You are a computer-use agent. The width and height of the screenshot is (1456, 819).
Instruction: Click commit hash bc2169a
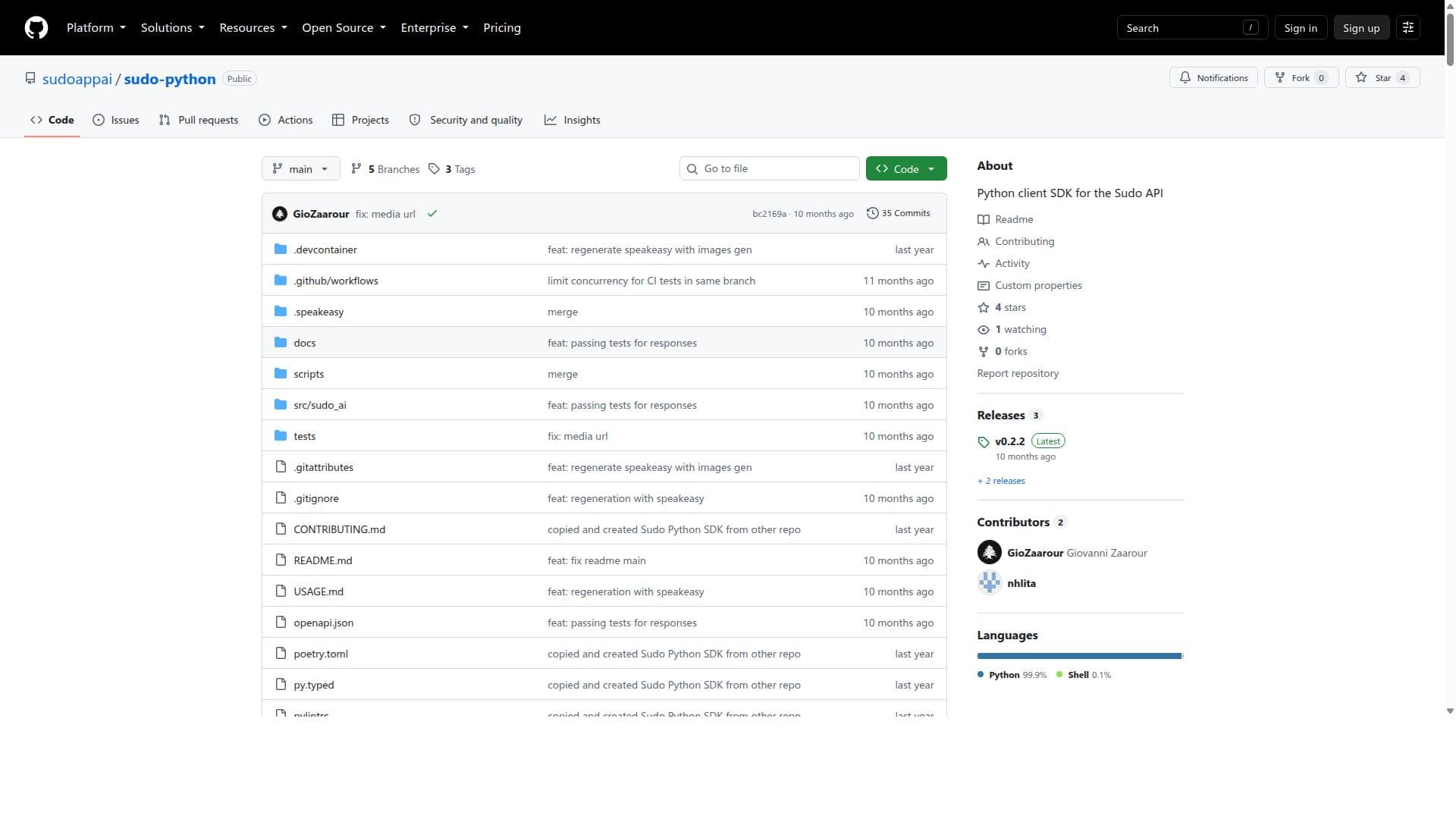coord(769,214)
